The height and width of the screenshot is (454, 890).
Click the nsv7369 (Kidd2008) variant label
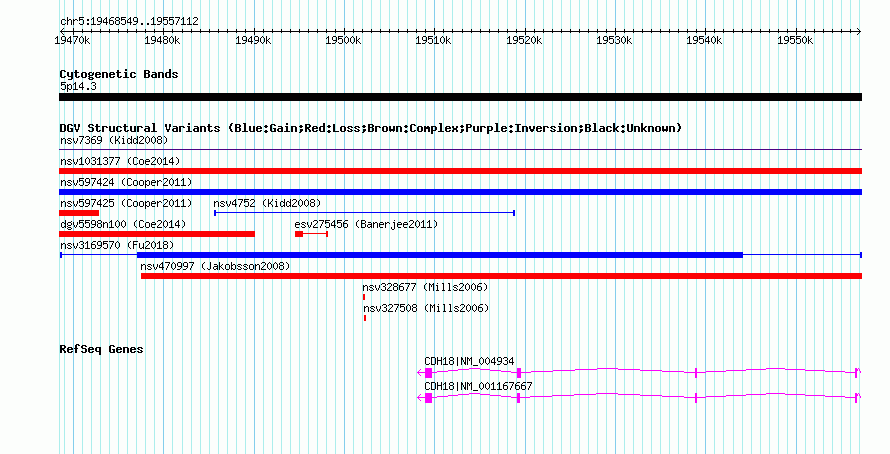pyautogui.click(x=114, y=140)
